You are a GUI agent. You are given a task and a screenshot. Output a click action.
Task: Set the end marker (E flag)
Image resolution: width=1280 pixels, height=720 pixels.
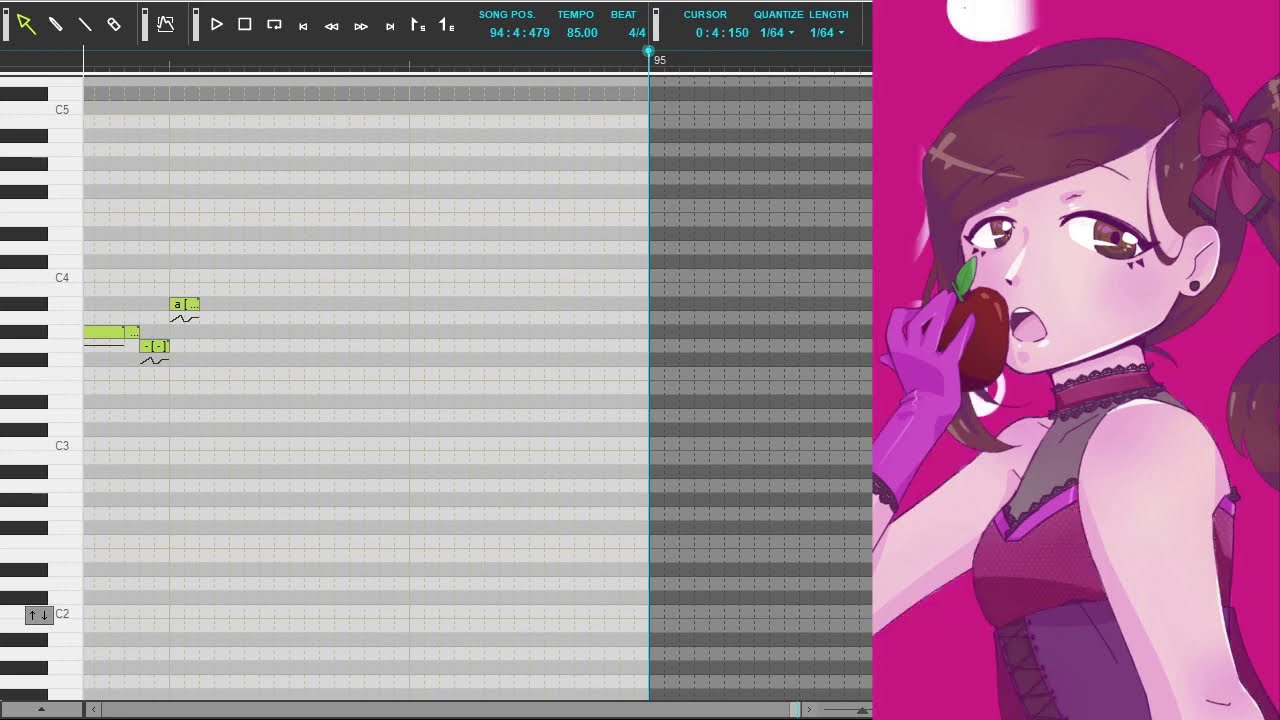pos(447,24)
